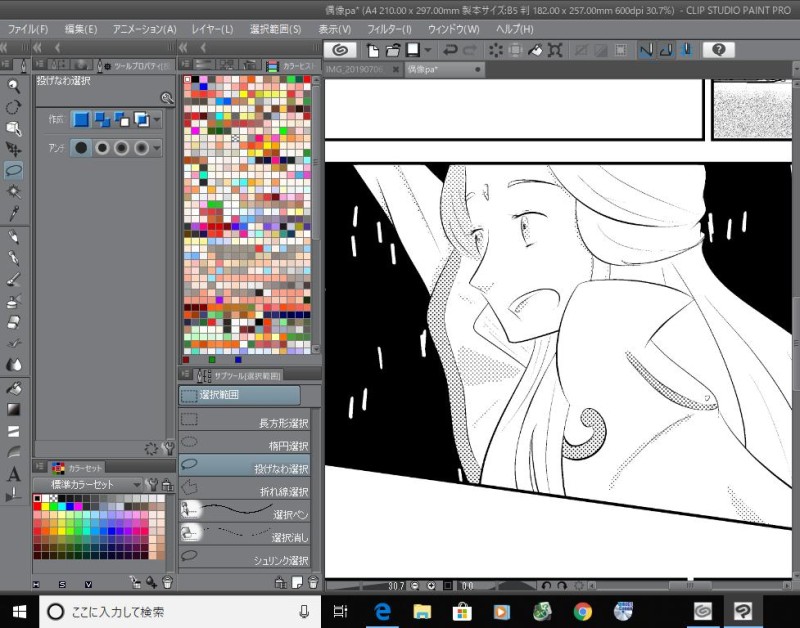The width and height of the screenshot is (800, 628).
Task: Expand selection mode options arrow
Action: [157, 119]
